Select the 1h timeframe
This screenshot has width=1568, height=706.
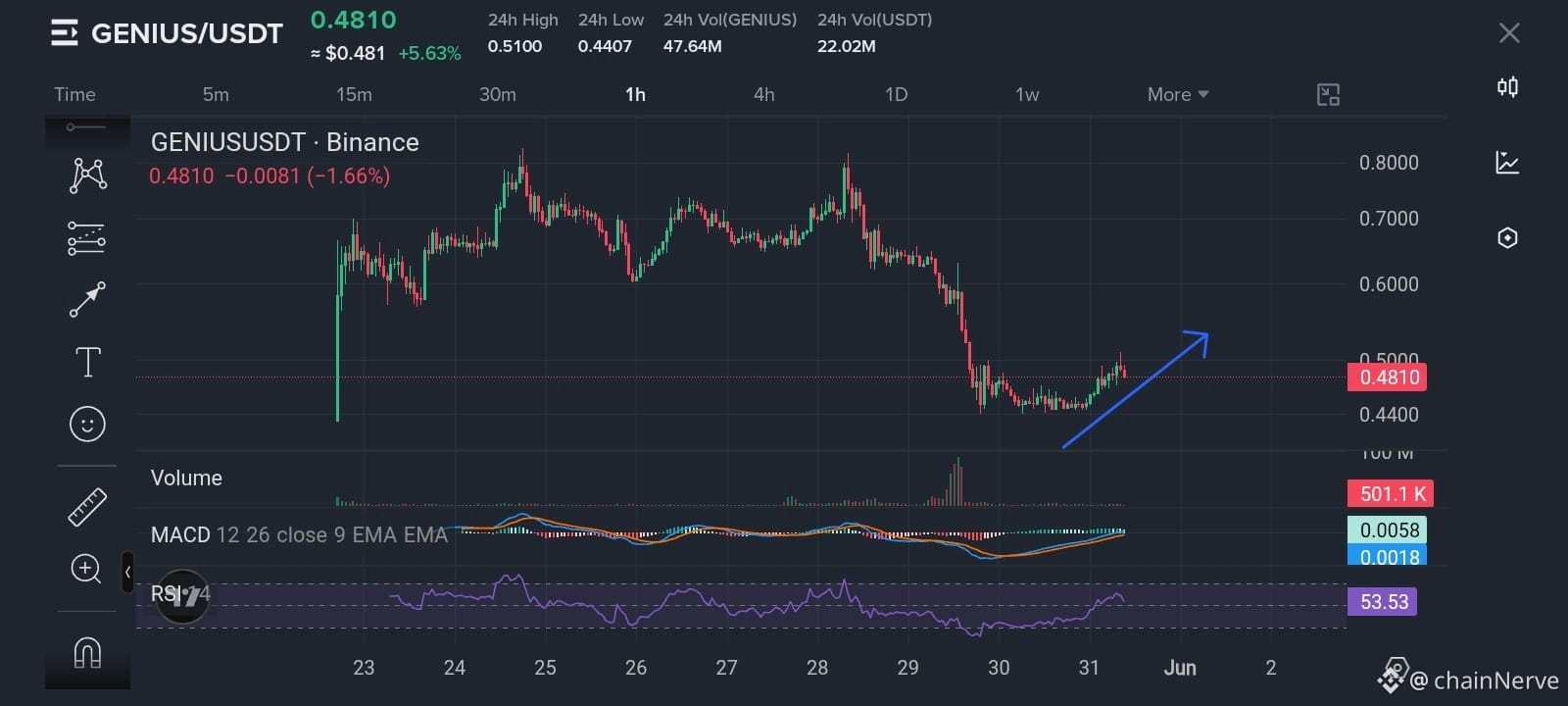tap(635, 95)
